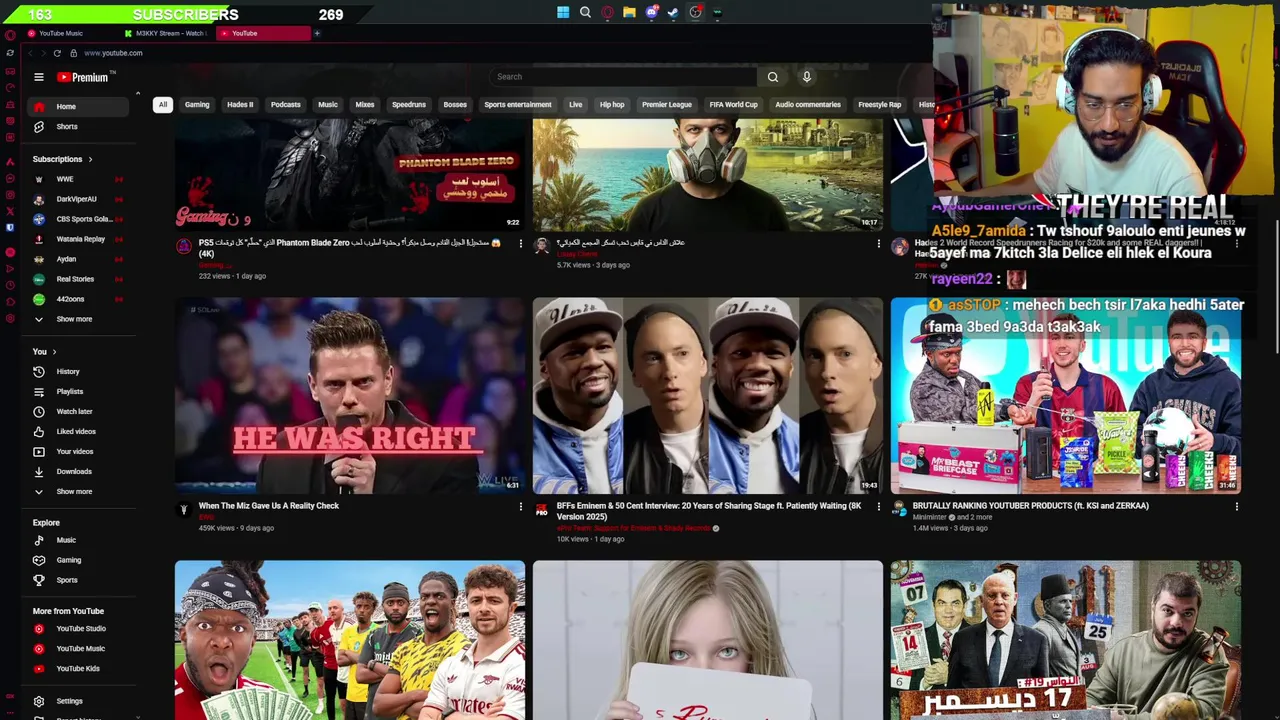Select the All filter chip
The width and height of the screenshot is (1280, 720).
[x=162, y=104]
